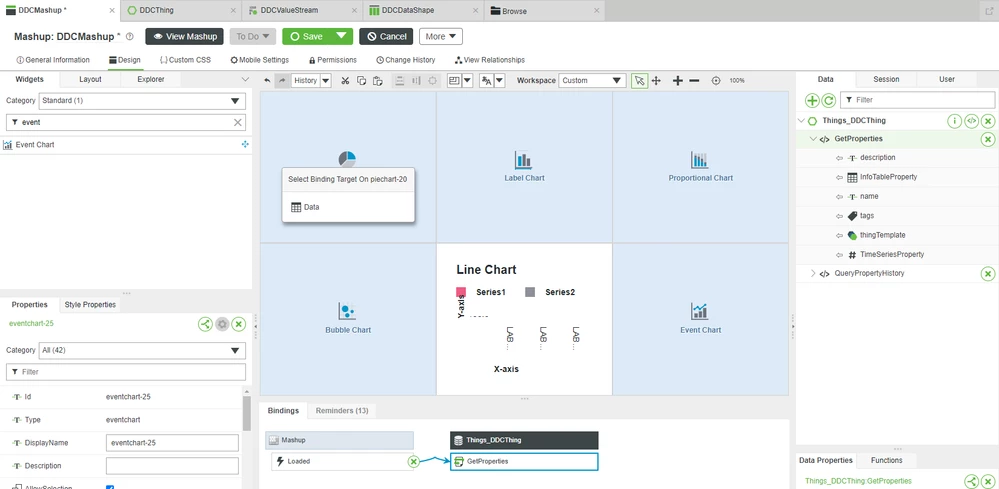Click the undo arrow in the workspace toolbar
The width and height of the screenshot is (999, 489).
(268, 81)
